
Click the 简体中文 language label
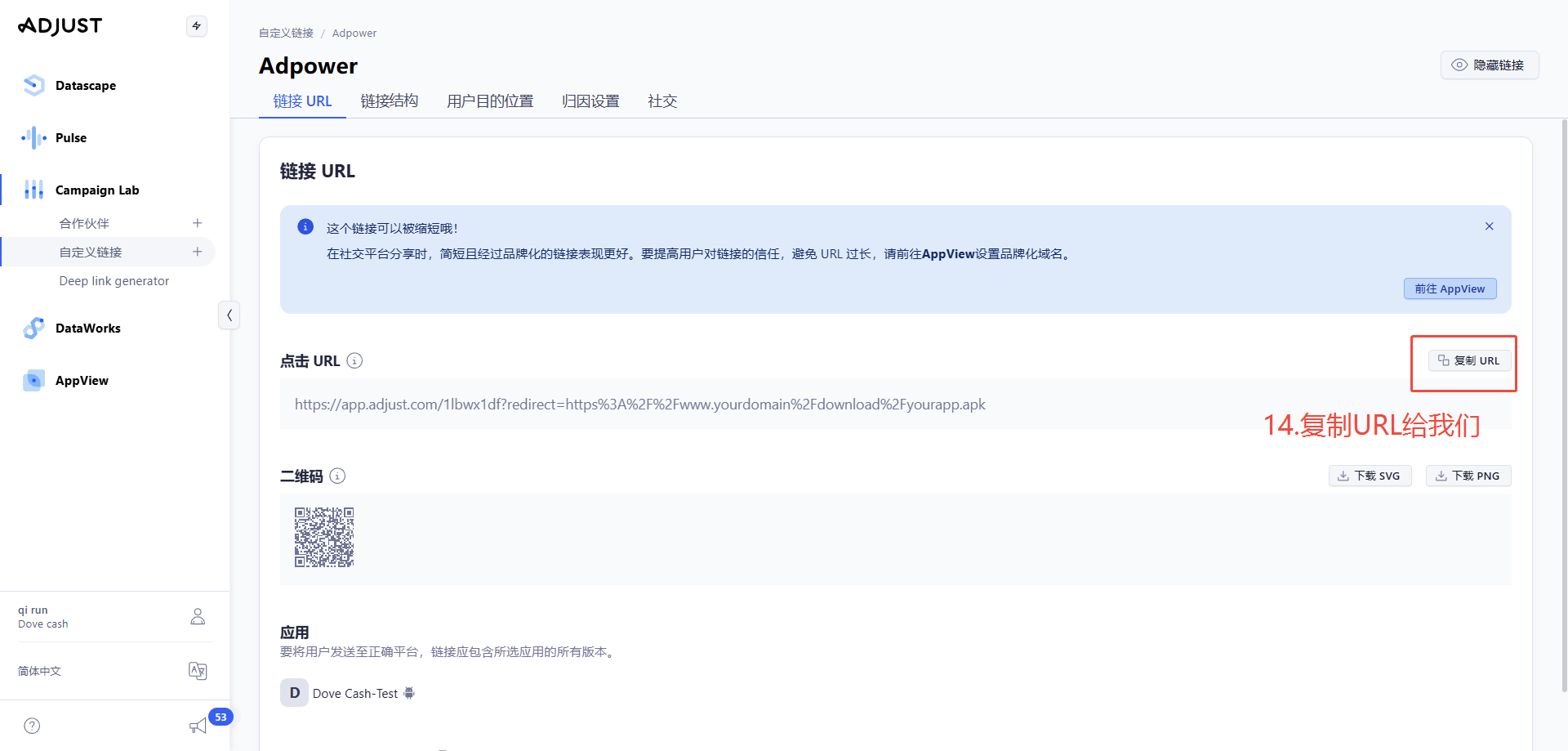pyautogui.click(x=39, y=671)
